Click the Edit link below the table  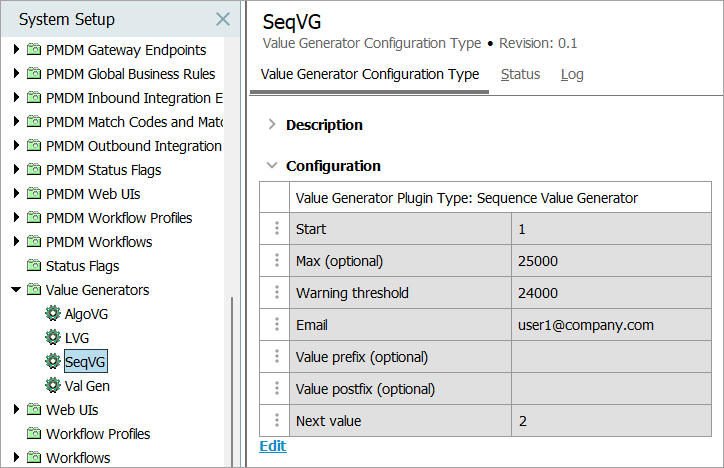(272, 446)
